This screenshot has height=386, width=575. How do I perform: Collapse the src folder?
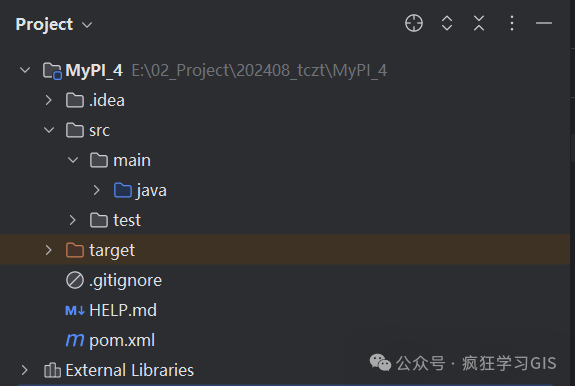pyautogui.click(x=48, y=130)
